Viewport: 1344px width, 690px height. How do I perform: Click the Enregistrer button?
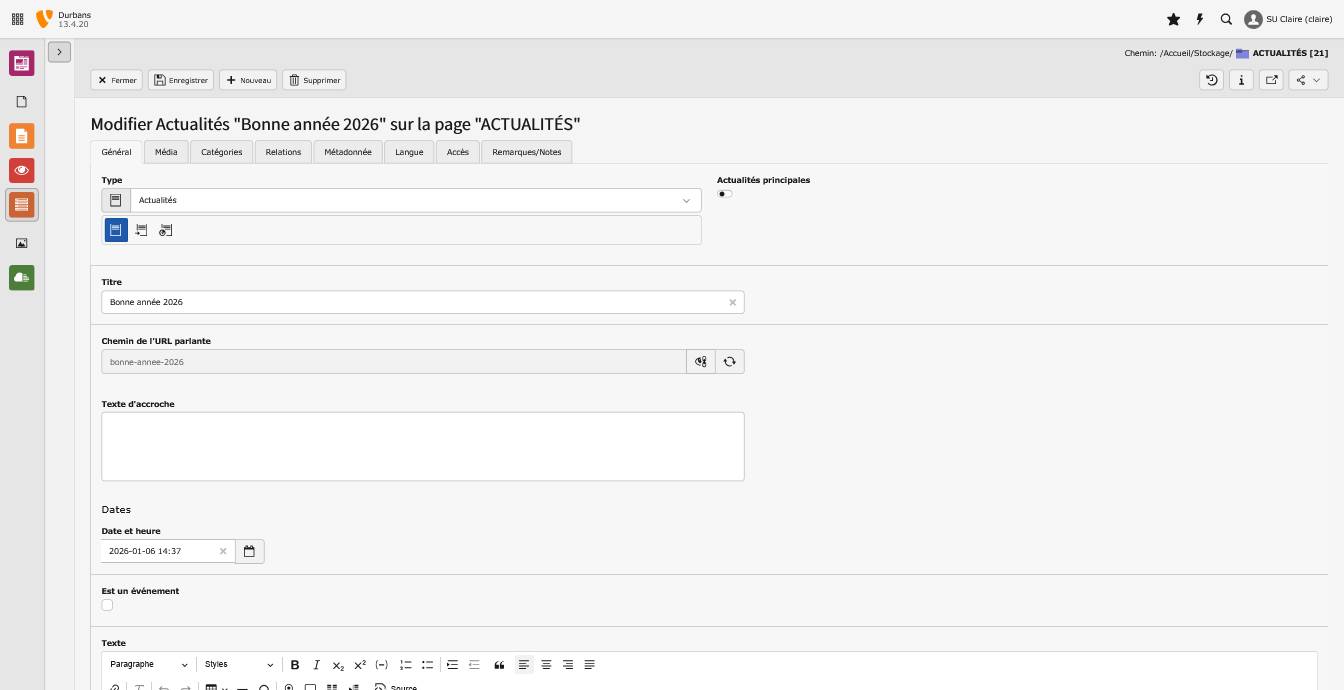click(181, 80)
